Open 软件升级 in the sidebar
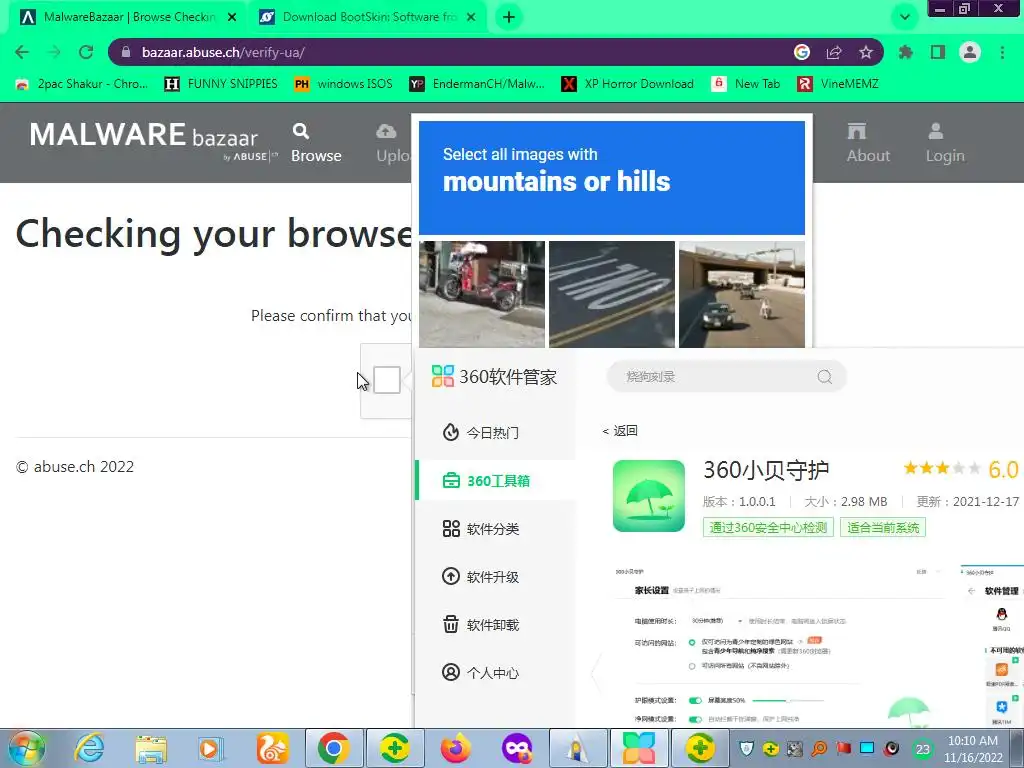The image size is (1024, 768). click(x=496, y=577)
